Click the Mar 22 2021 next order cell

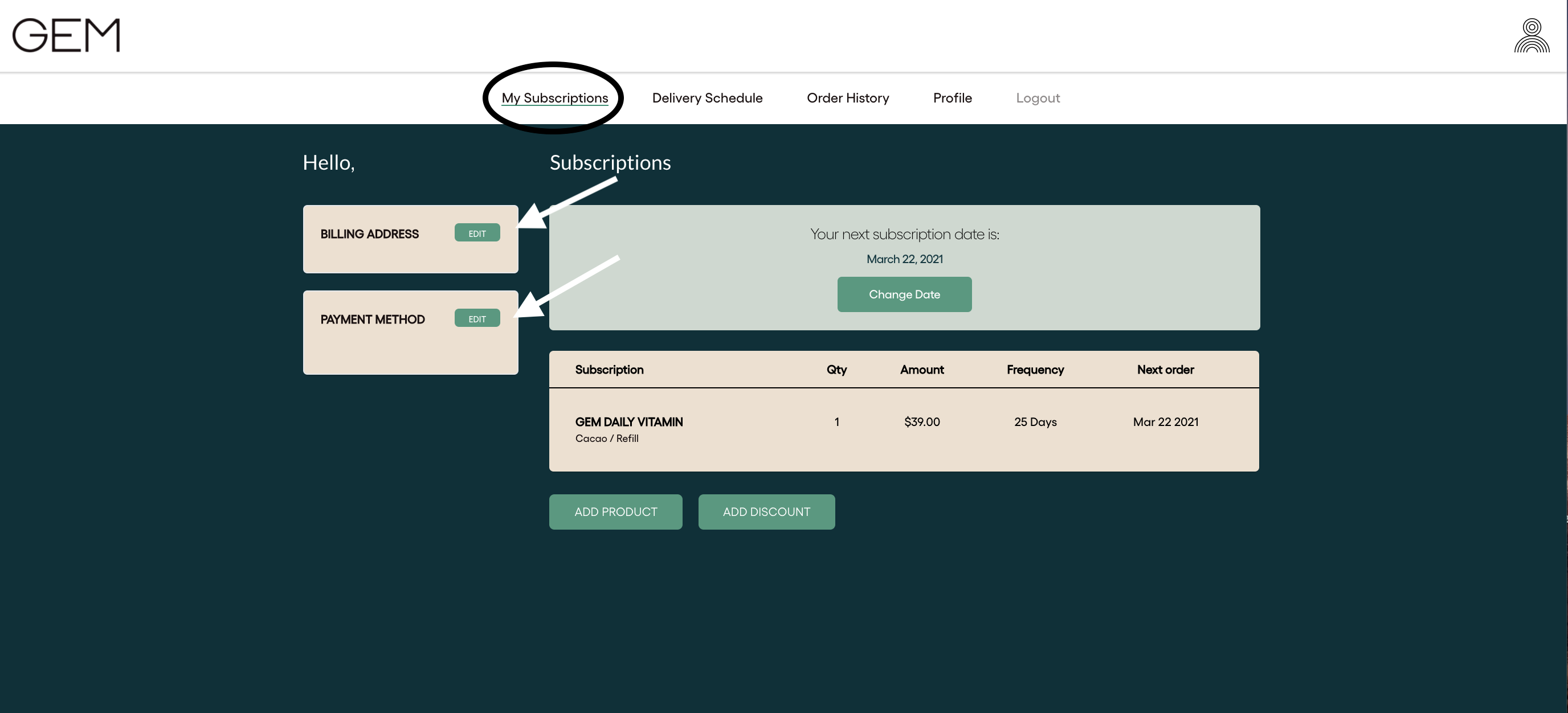(x=1165, y=421)
